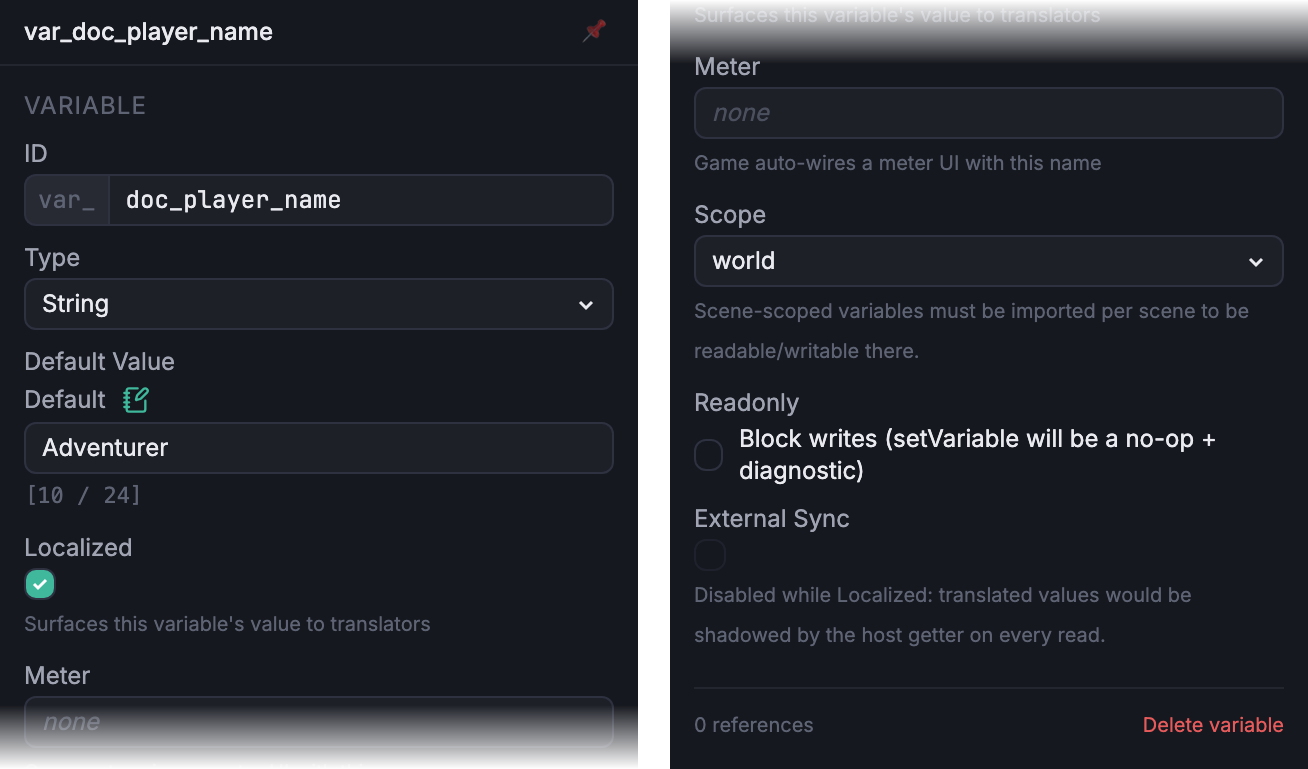Click the Delete variable link
The height and width of the screenshot is (769, 1308).
(1213, 725)
